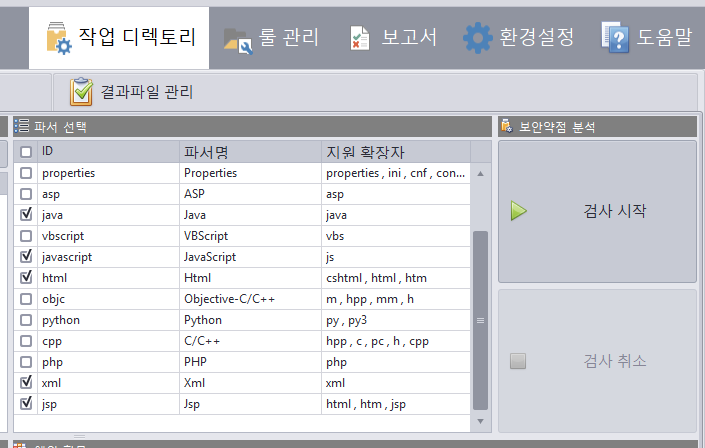705x448 pixels.
Task: Click the green play arrow icon
Action: coord(518,211)
